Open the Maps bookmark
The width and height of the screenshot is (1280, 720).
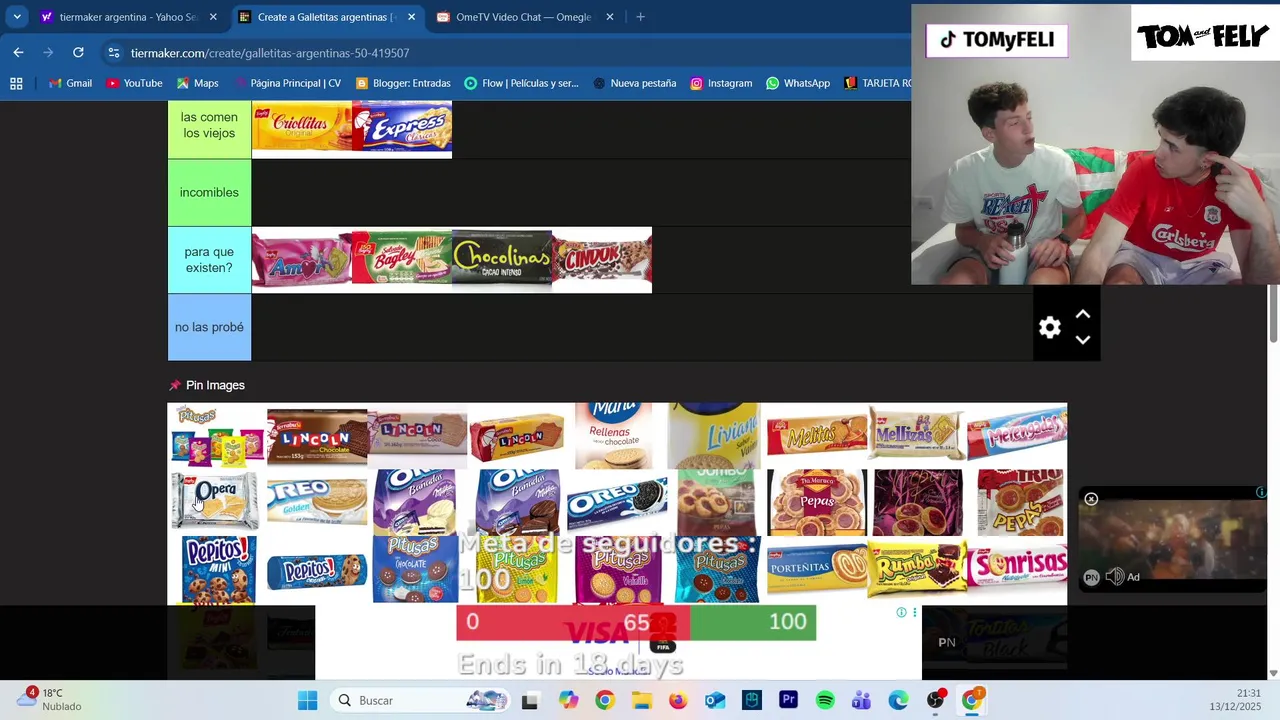[x=197, y=83]
